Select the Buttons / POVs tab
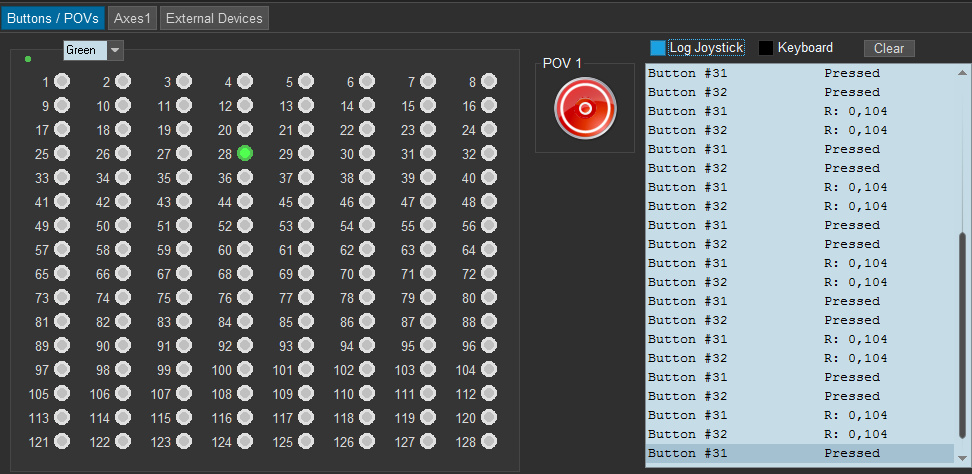This screenshot has height=474, width=972. pyautogui.click(x=51, y=18)
